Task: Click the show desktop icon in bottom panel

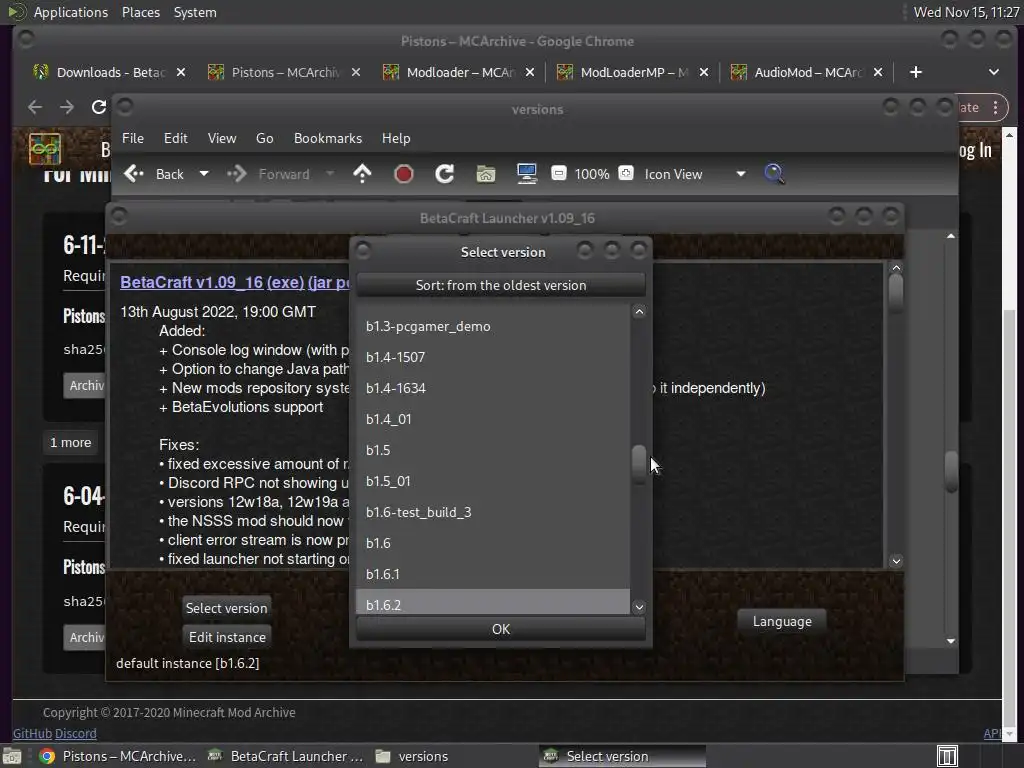Action: (x=12, y=756)
